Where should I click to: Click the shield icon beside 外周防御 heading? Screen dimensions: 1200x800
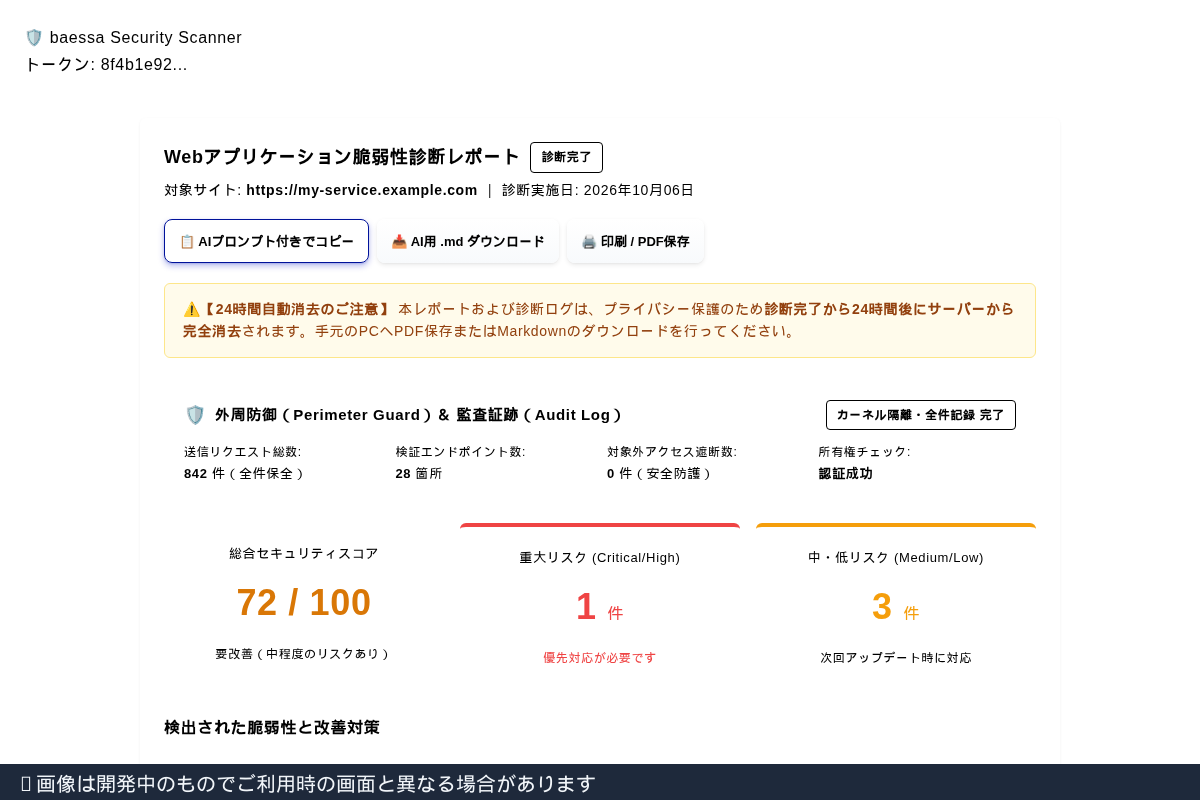coord(195,415)
